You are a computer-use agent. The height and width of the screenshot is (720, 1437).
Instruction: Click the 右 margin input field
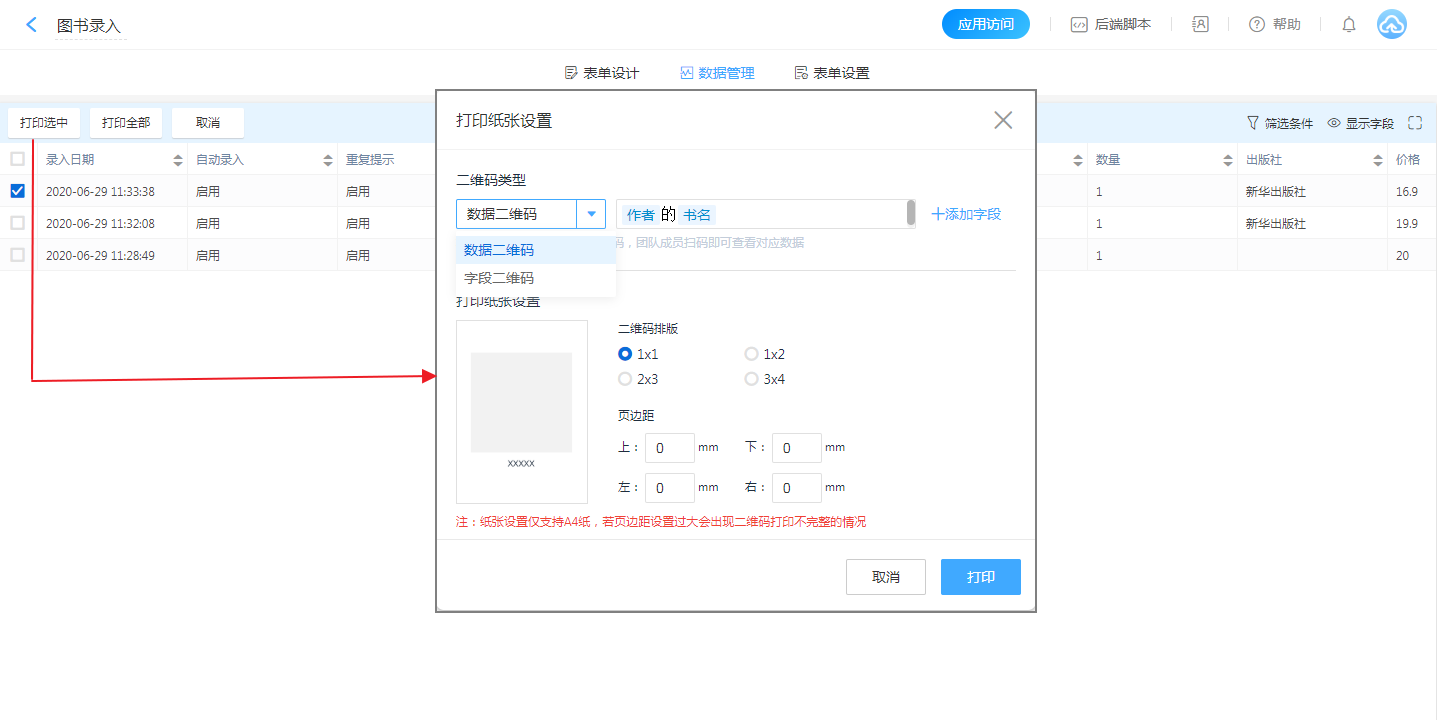pyautogui.click(x=797, y=488)
